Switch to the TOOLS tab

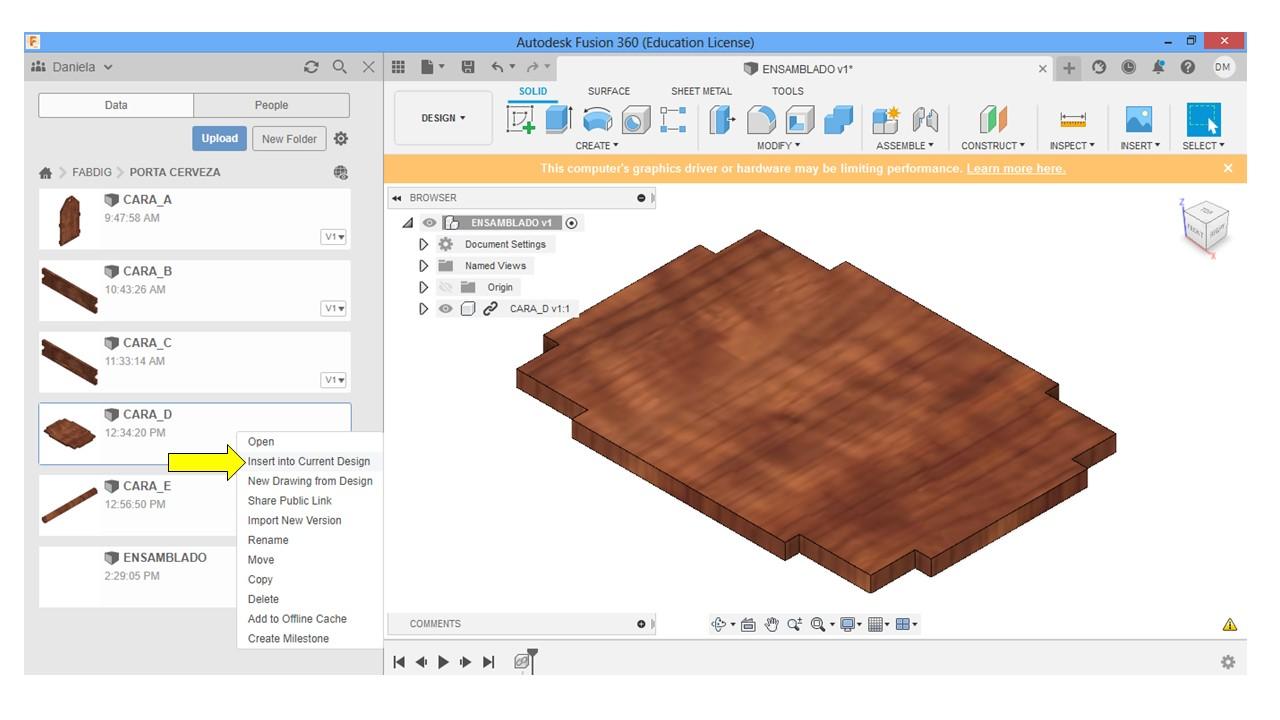pos(788,91)
